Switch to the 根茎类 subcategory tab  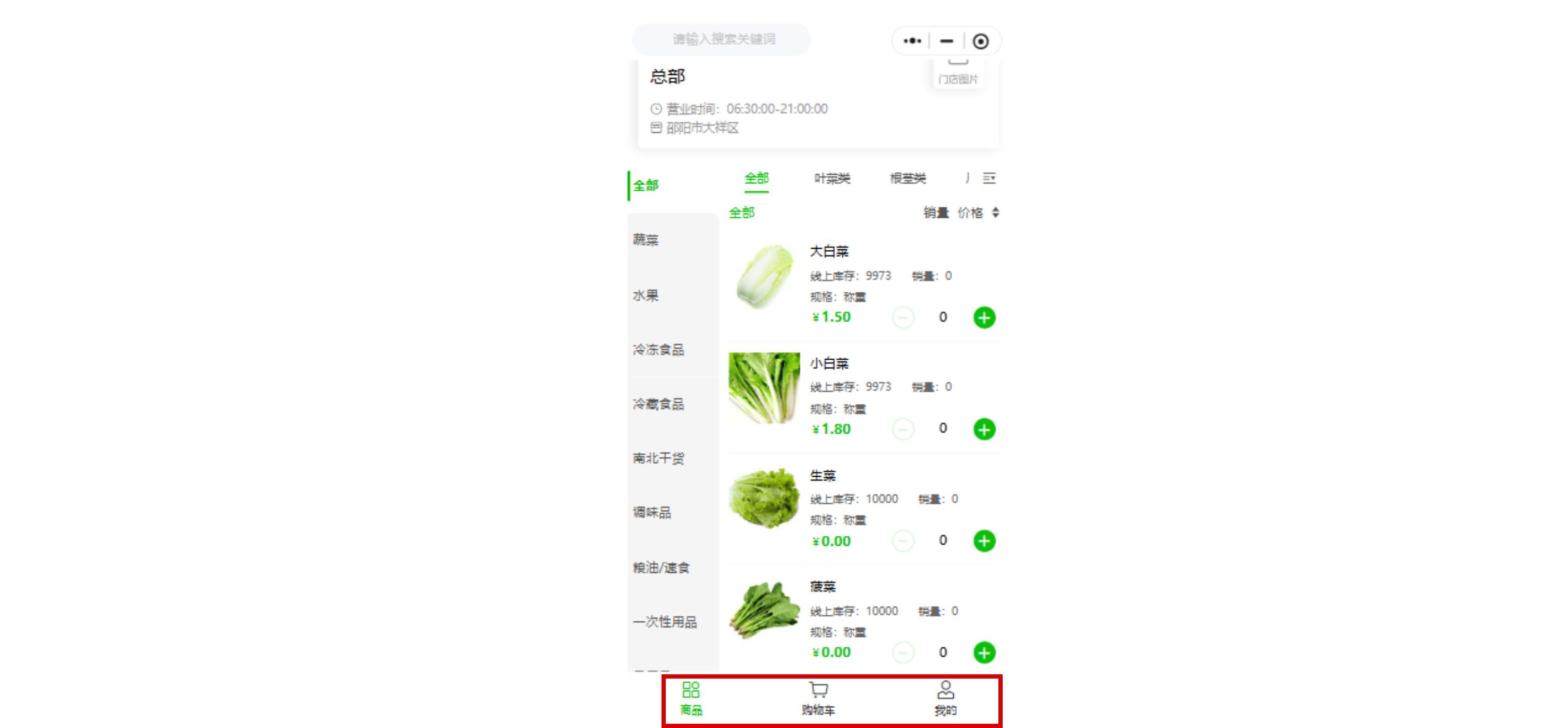click(908, 179)
